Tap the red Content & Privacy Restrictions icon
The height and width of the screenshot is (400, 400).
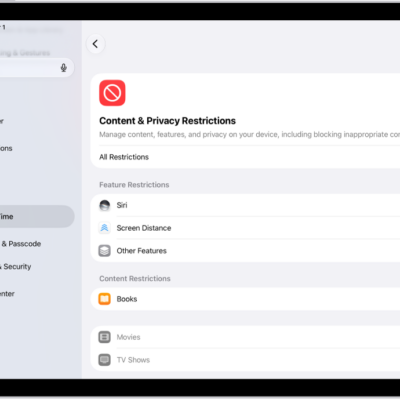pyautogui.click(x=112, y=93)
